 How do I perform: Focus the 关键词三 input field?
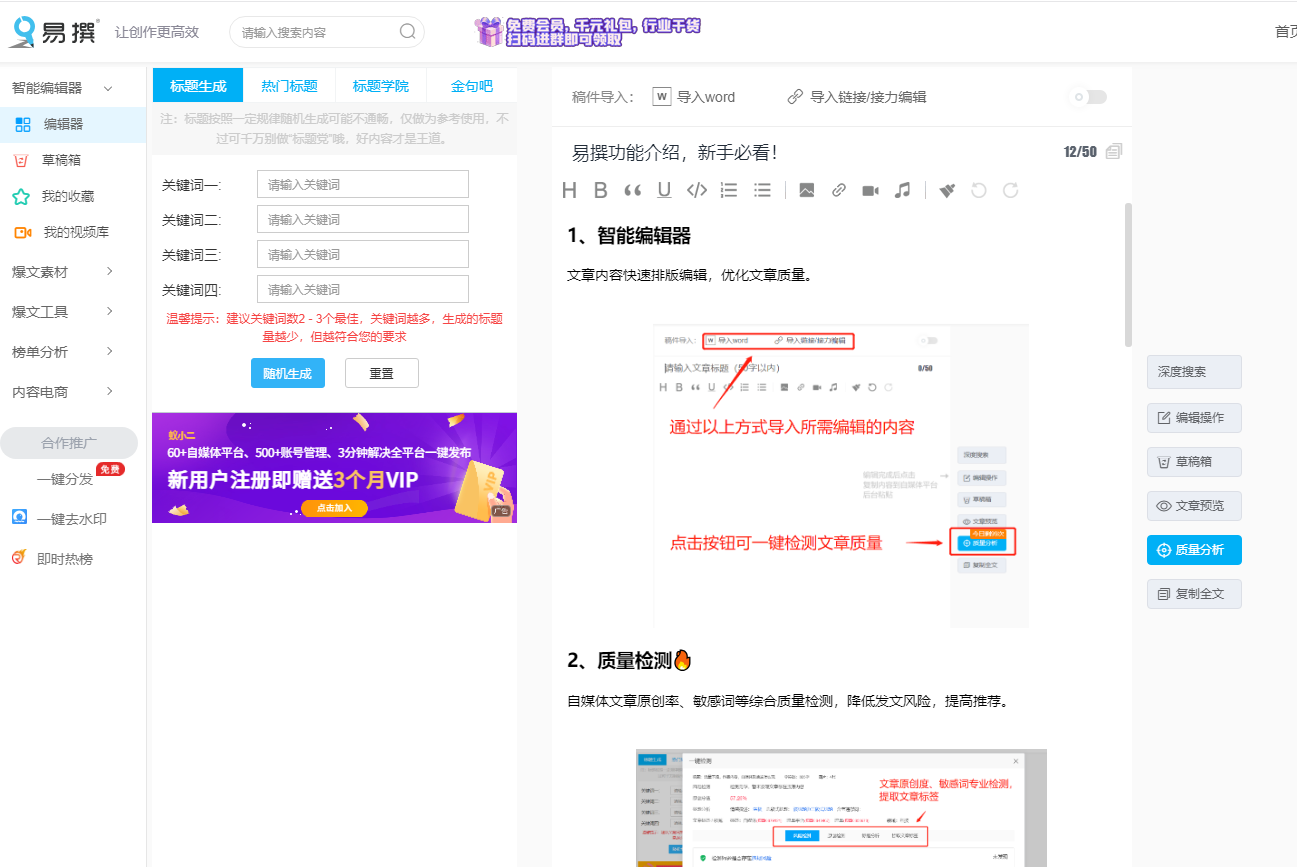point(363,254)
